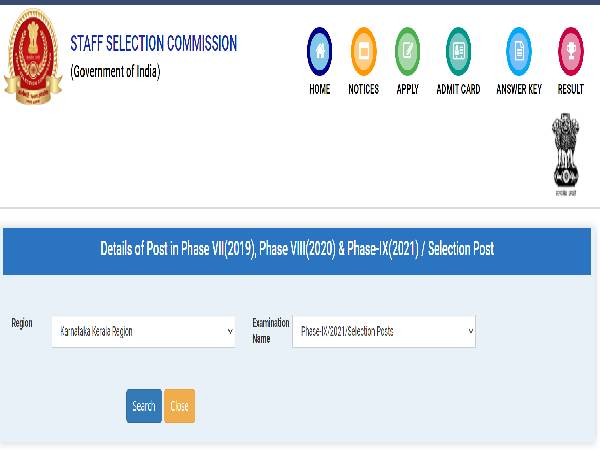Viewport: 600px width, 450px height.
Task: Open the Admit Card icon
Action: click(x=458, y=51)
